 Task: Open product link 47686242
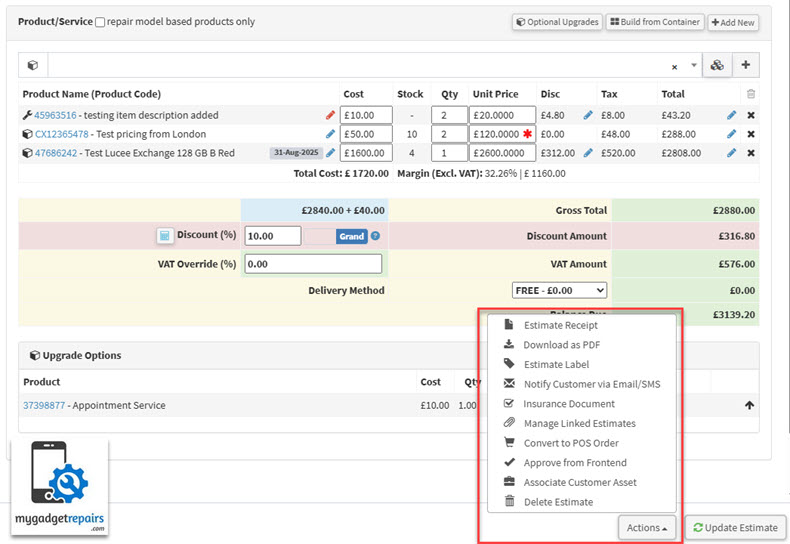pos(56,153)
